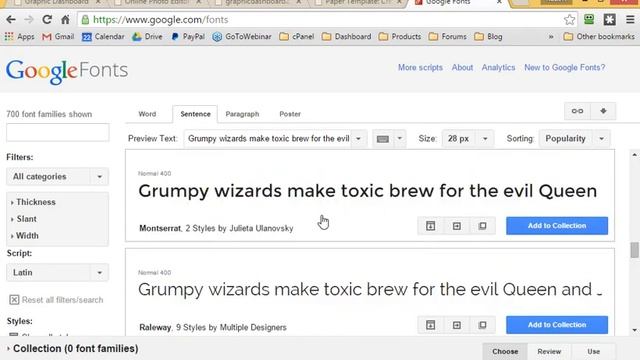
Task: Expand the Collection panel
Action: tap(73, 349)
